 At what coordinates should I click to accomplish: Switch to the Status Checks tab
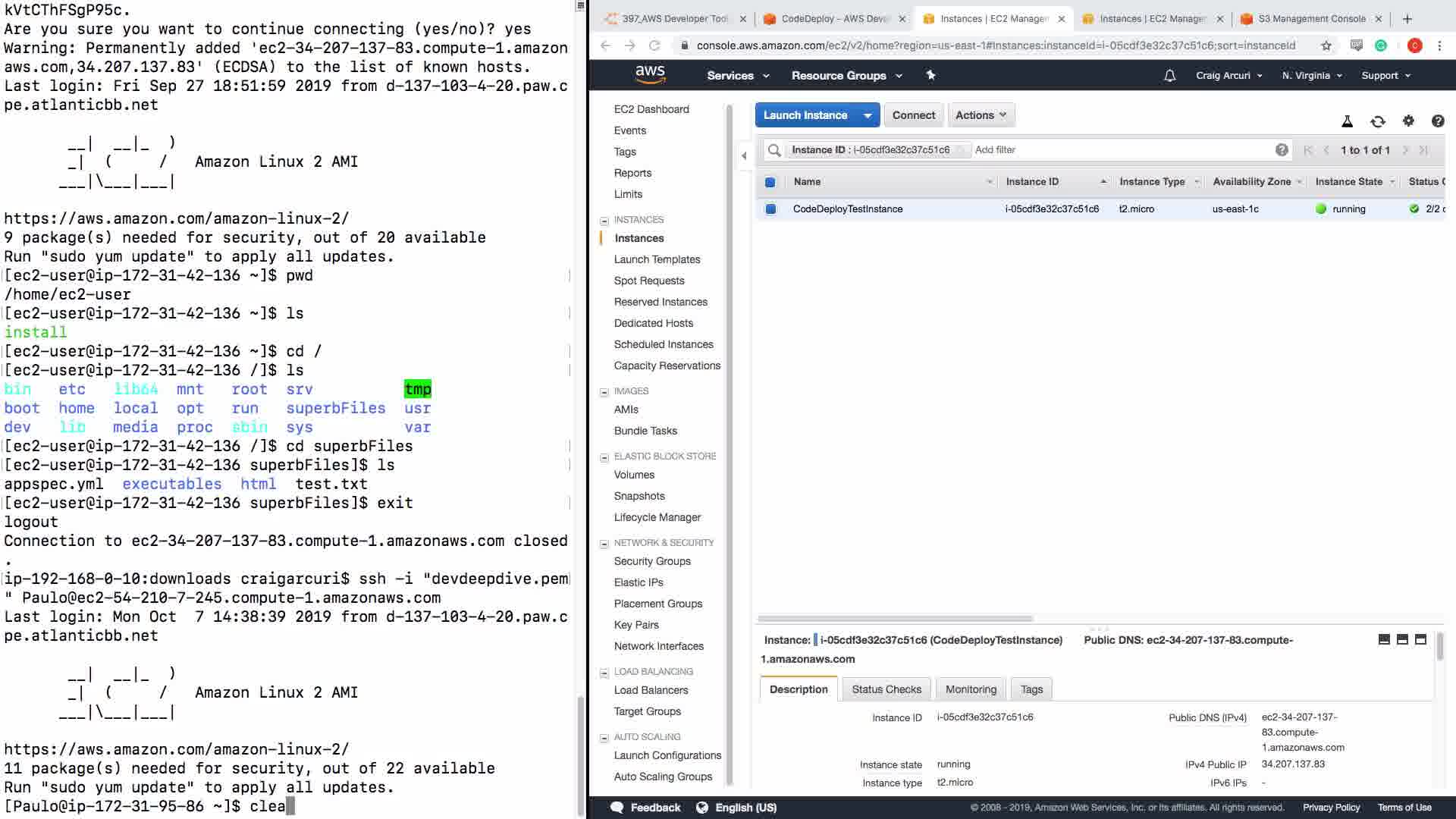(886, 689)
